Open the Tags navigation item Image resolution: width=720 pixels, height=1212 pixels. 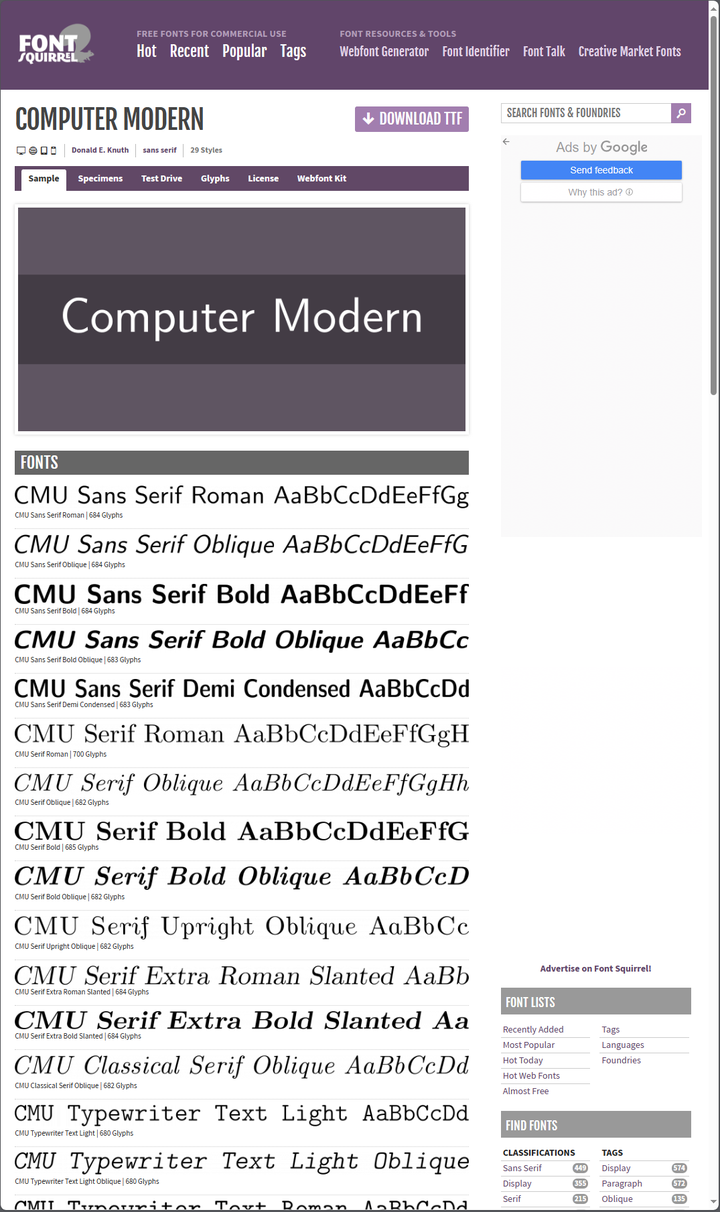click(293, 51)
